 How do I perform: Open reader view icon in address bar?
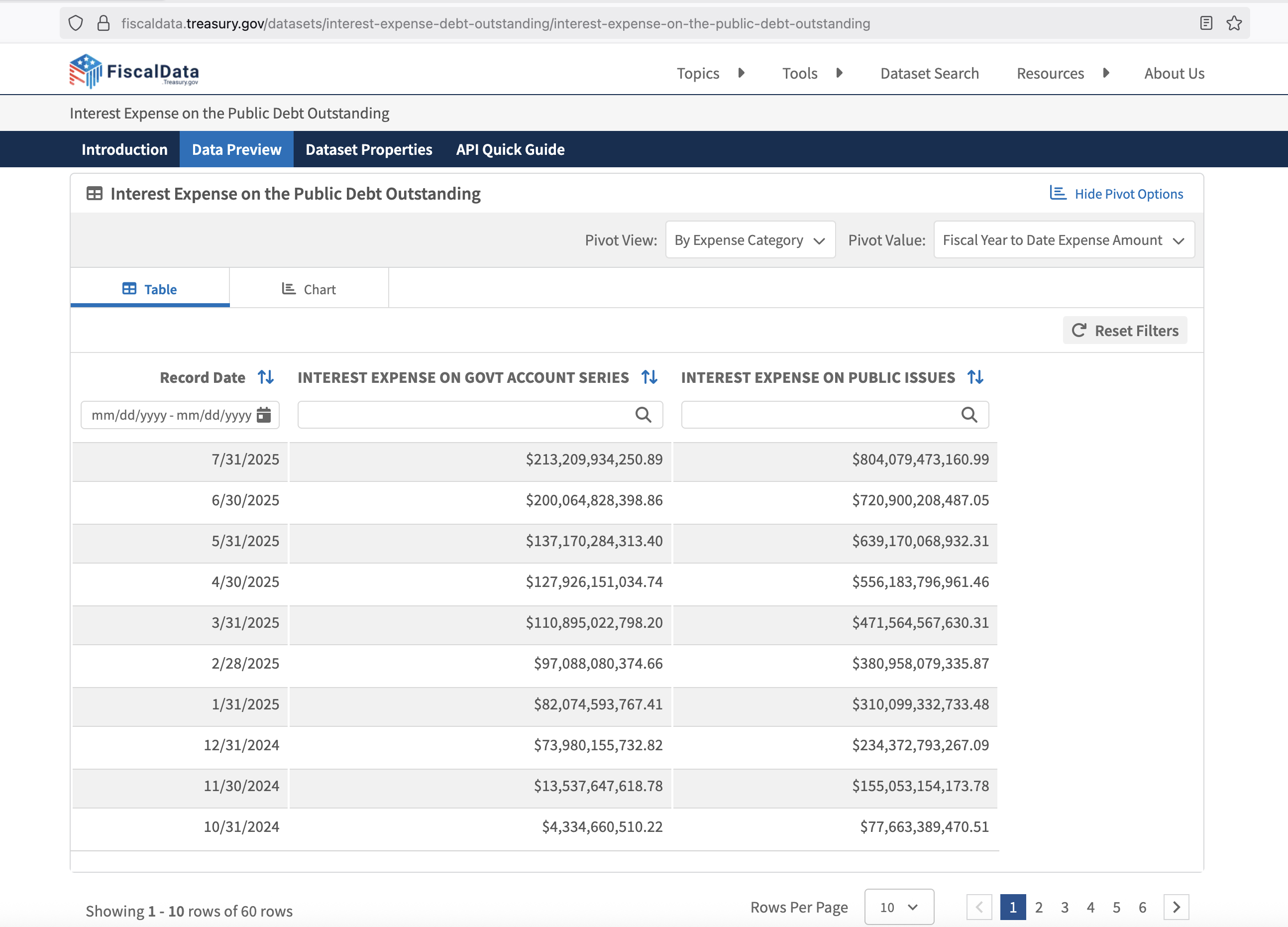click(1206, 23)
